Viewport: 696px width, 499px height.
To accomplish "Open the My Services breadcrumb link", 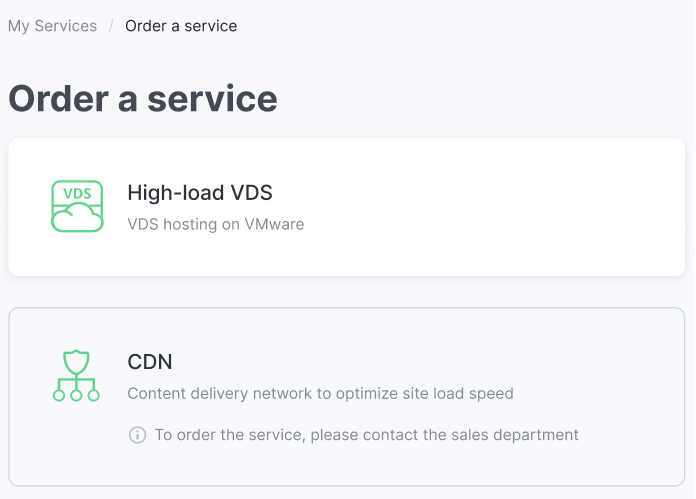I will (x=52, y=26).
